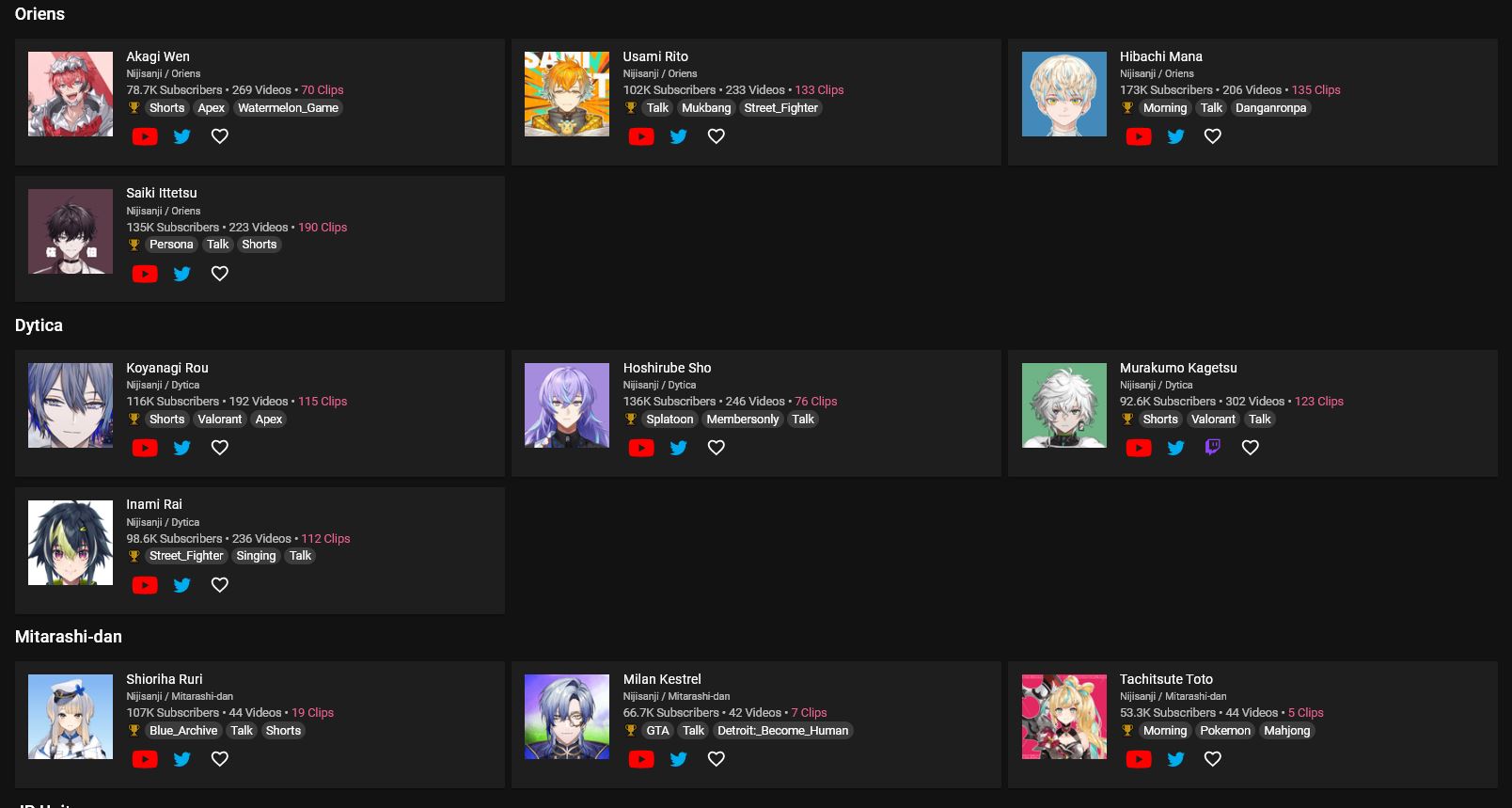
Task: Toggle favorite heart for Murakumo Kagetsu
Action: 1250,448
